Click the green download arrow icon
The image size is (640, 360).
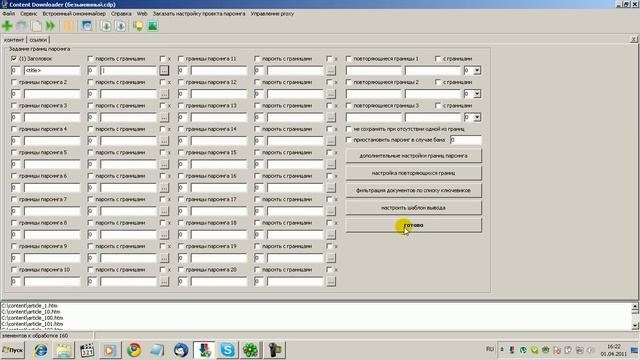click(x=106, y=26)
